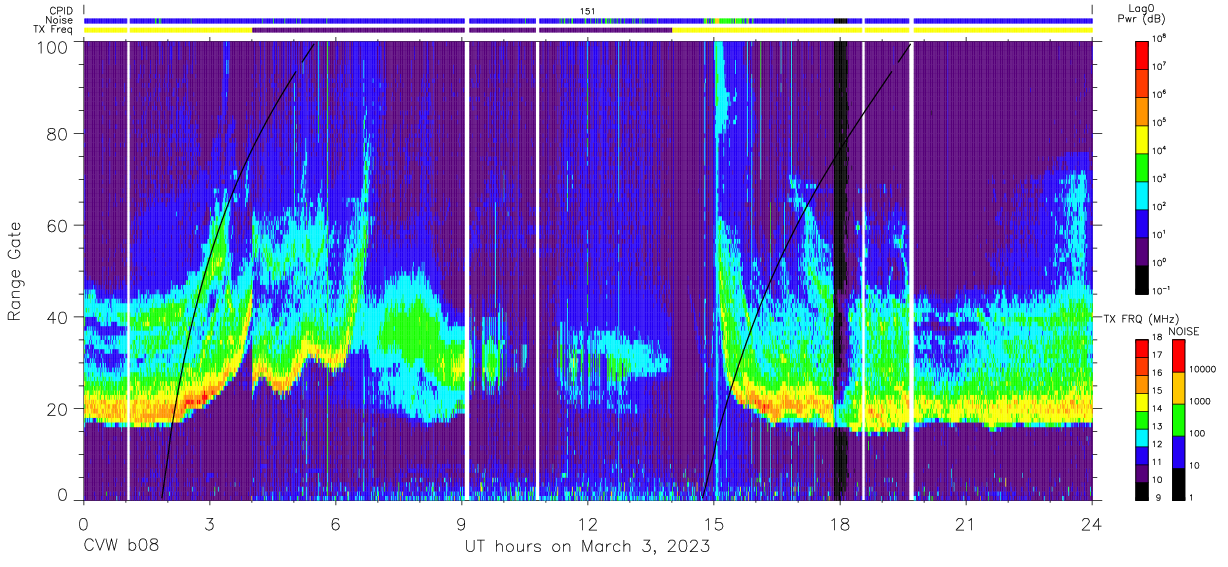The height and width of the screenshot is (567, 1228).
Task: Click the 'Range Gate' y-axis label
Action: 15,270
